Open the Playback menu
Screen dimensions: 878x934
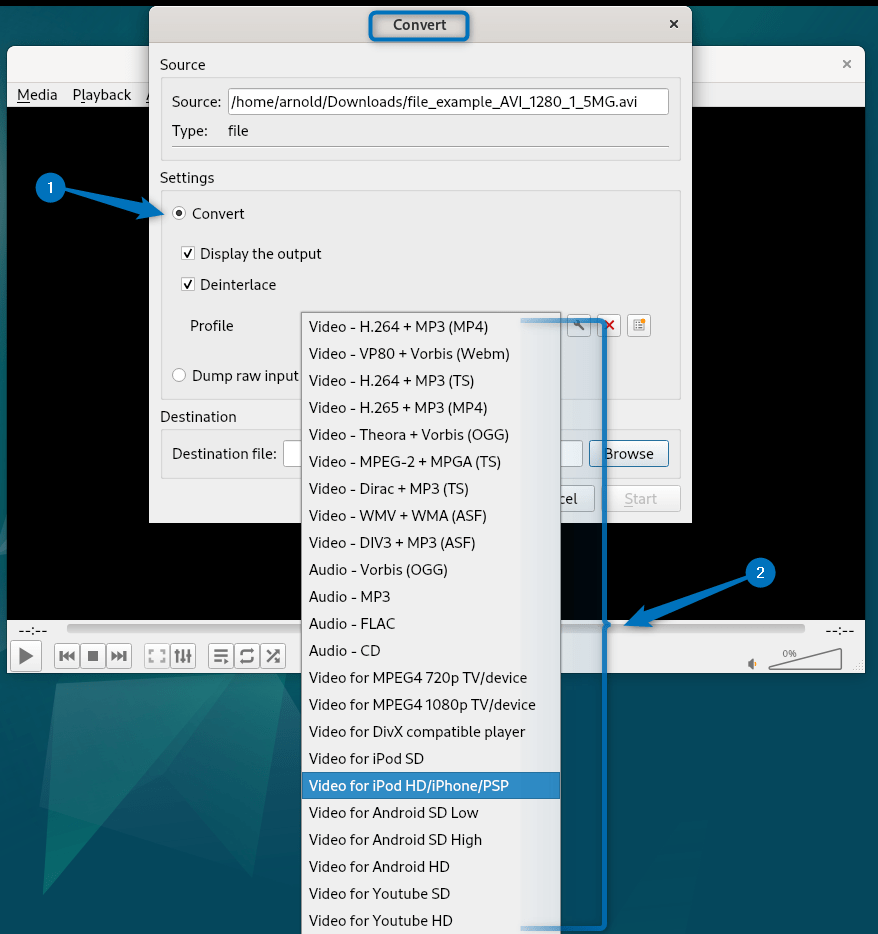pyautogui.click(x=101, y=95)
